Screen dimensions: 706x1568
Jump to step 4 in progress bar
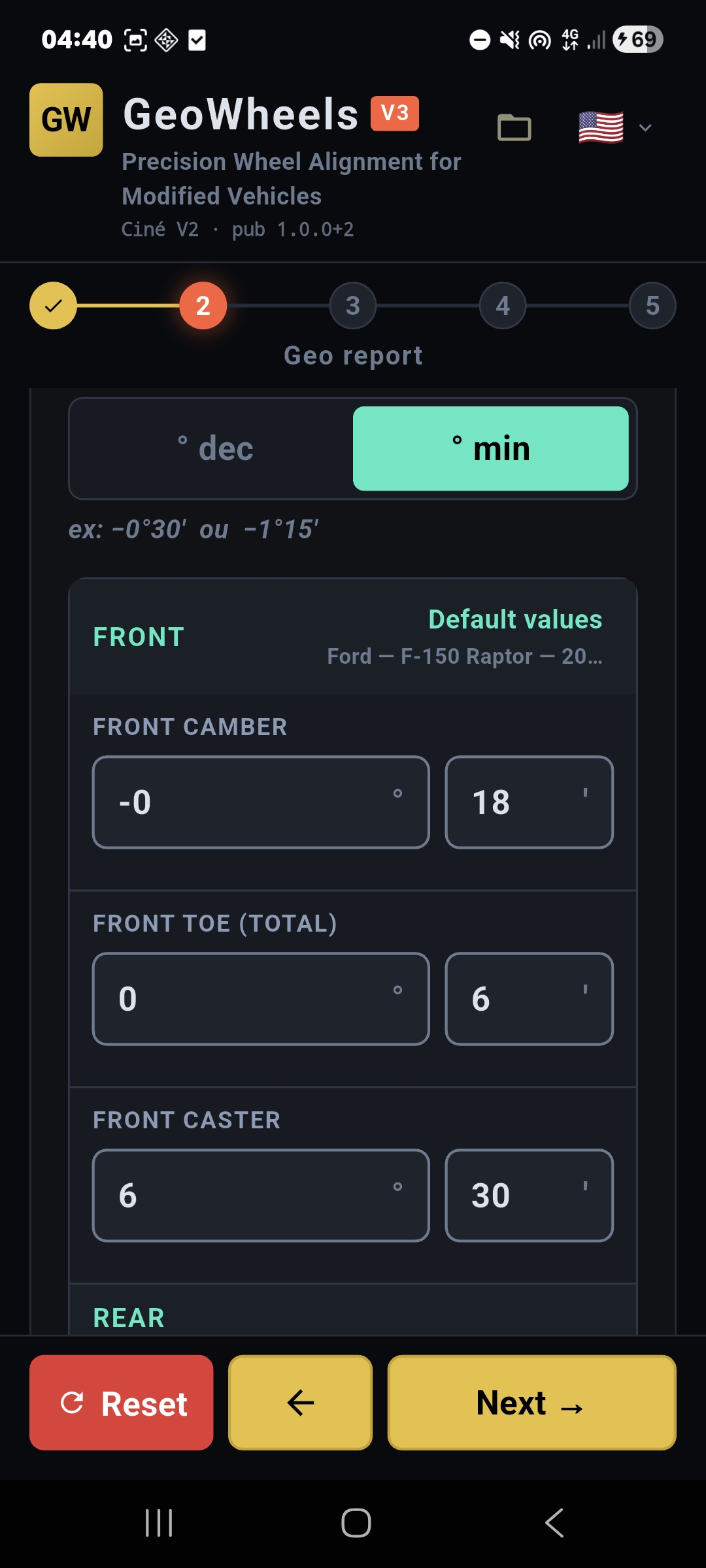coord(503,306)
